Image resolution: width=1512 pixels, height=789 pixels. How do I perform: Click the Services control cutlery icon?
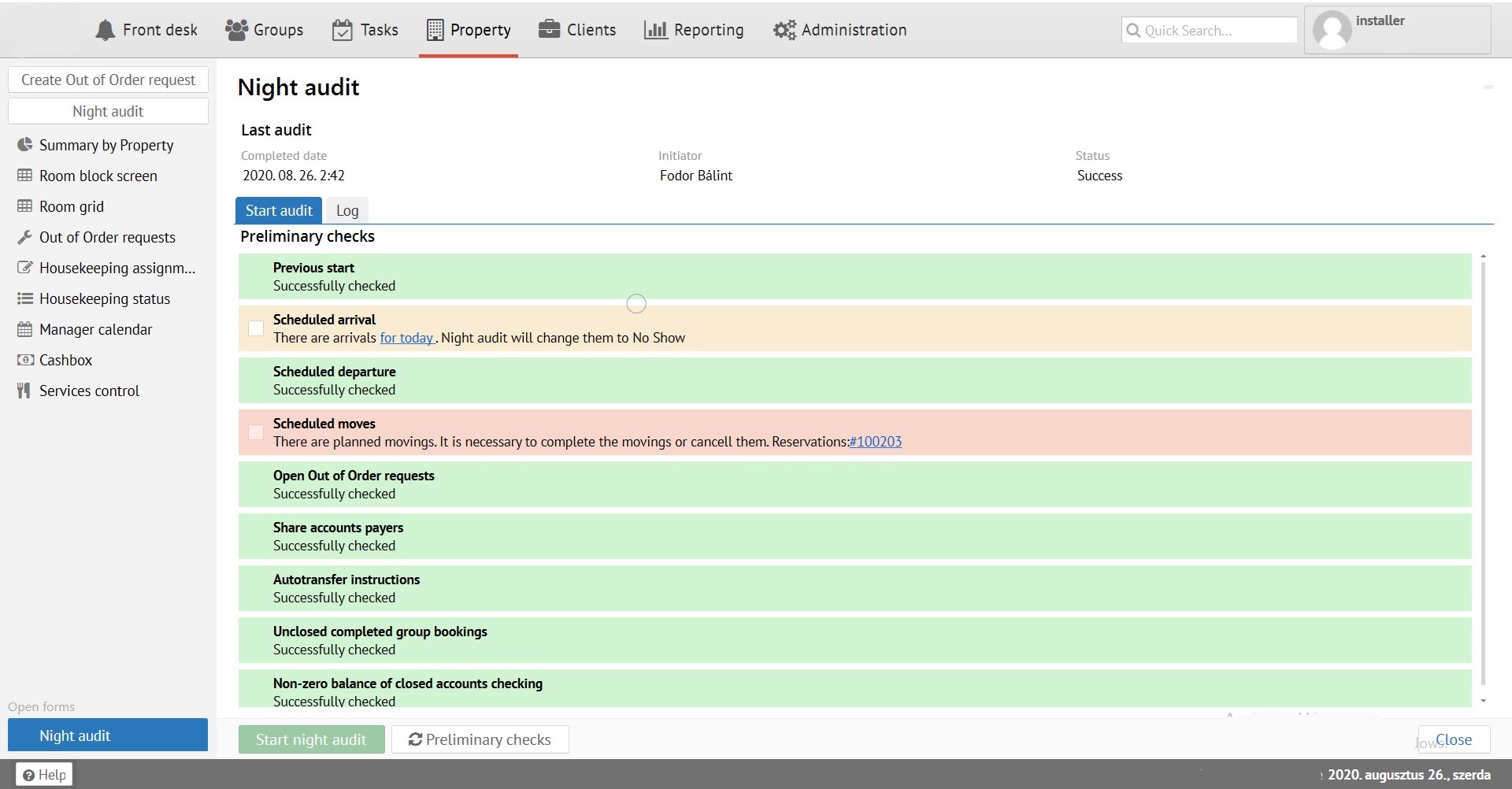pyautogui.click(x=24, y=391)
